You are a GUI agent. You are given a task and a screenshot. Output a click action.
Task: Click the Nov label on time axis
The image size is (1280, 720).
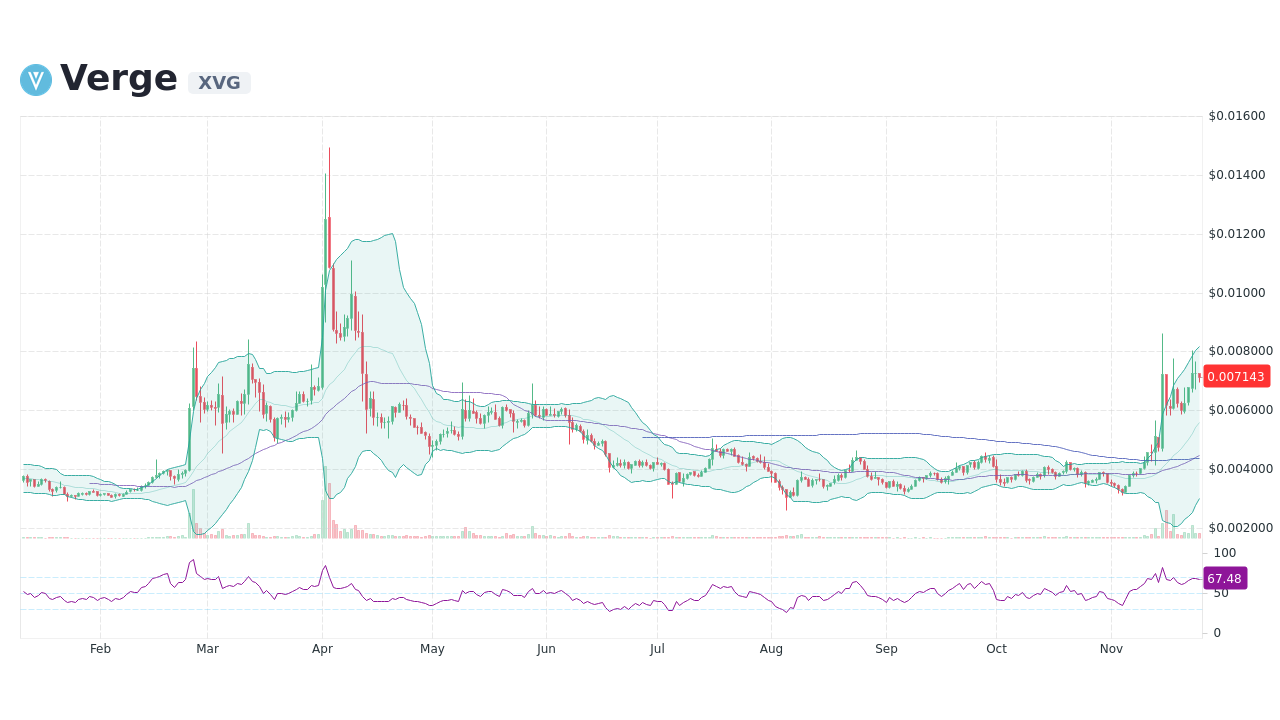[x=1111, y=649]
